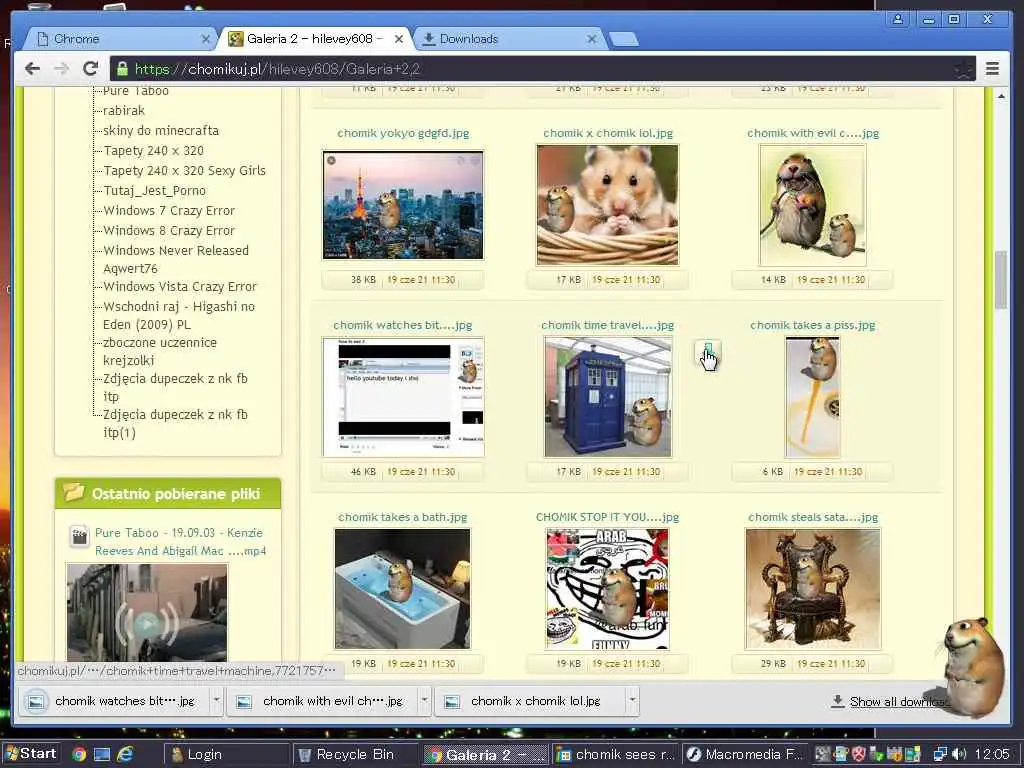Click the Chrome user profile icon
The width and height of the screenshot is (1024, 768).
pyautogui.click(x=898, y=19)
